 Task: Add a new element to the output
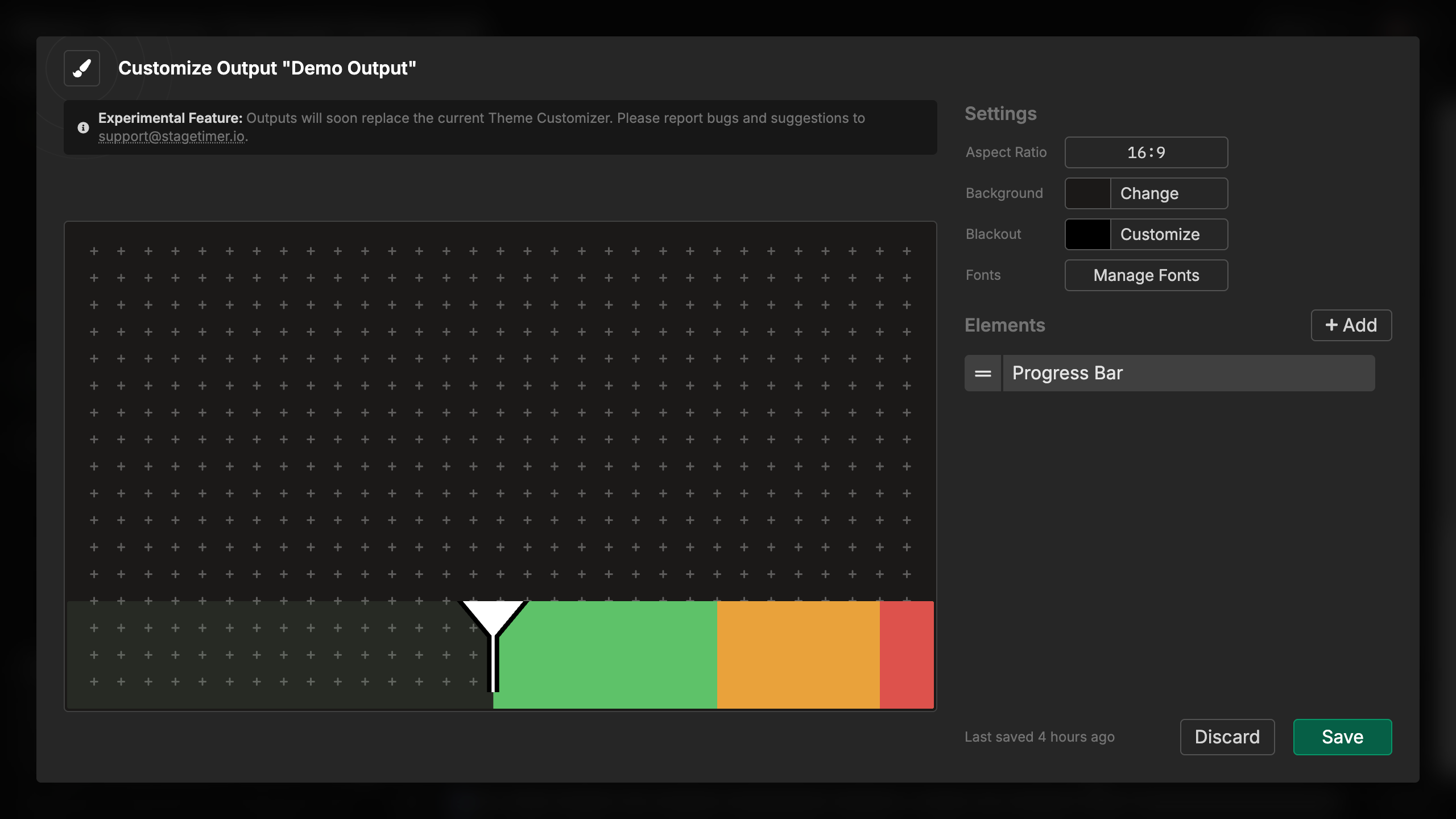(x=1351, y=325)
